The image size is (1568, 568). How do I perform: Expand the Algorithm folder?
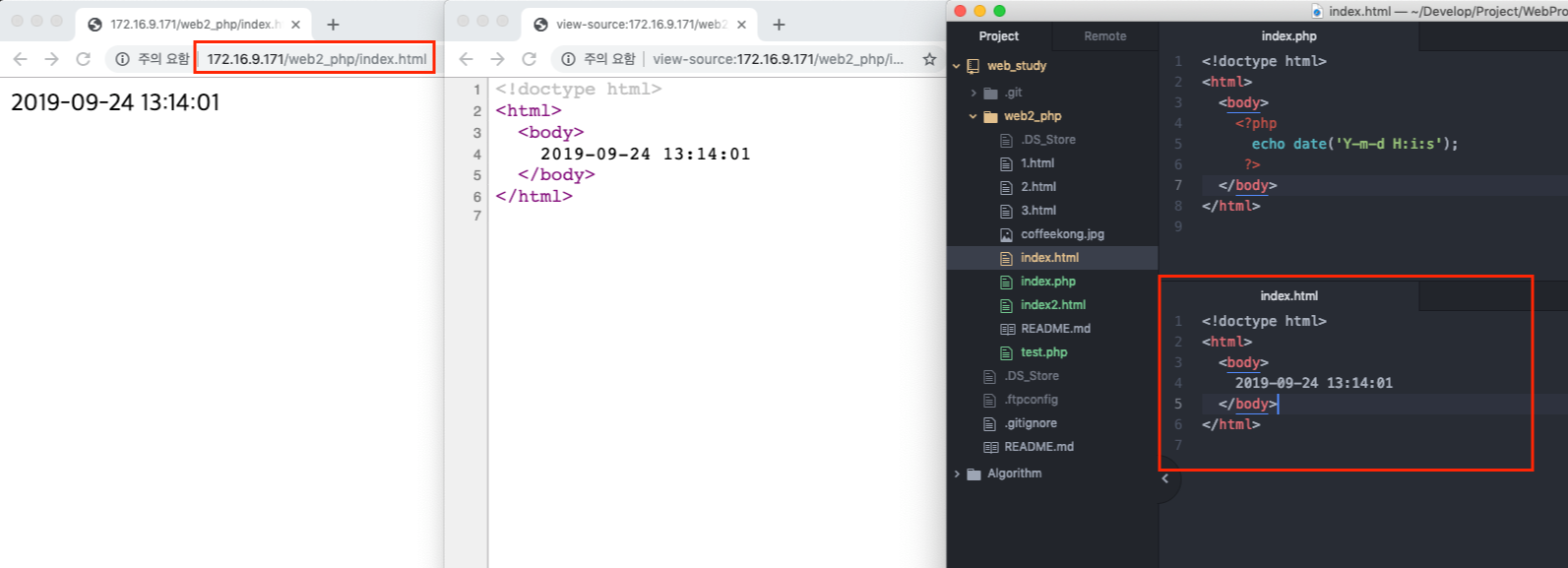[956, 473]
